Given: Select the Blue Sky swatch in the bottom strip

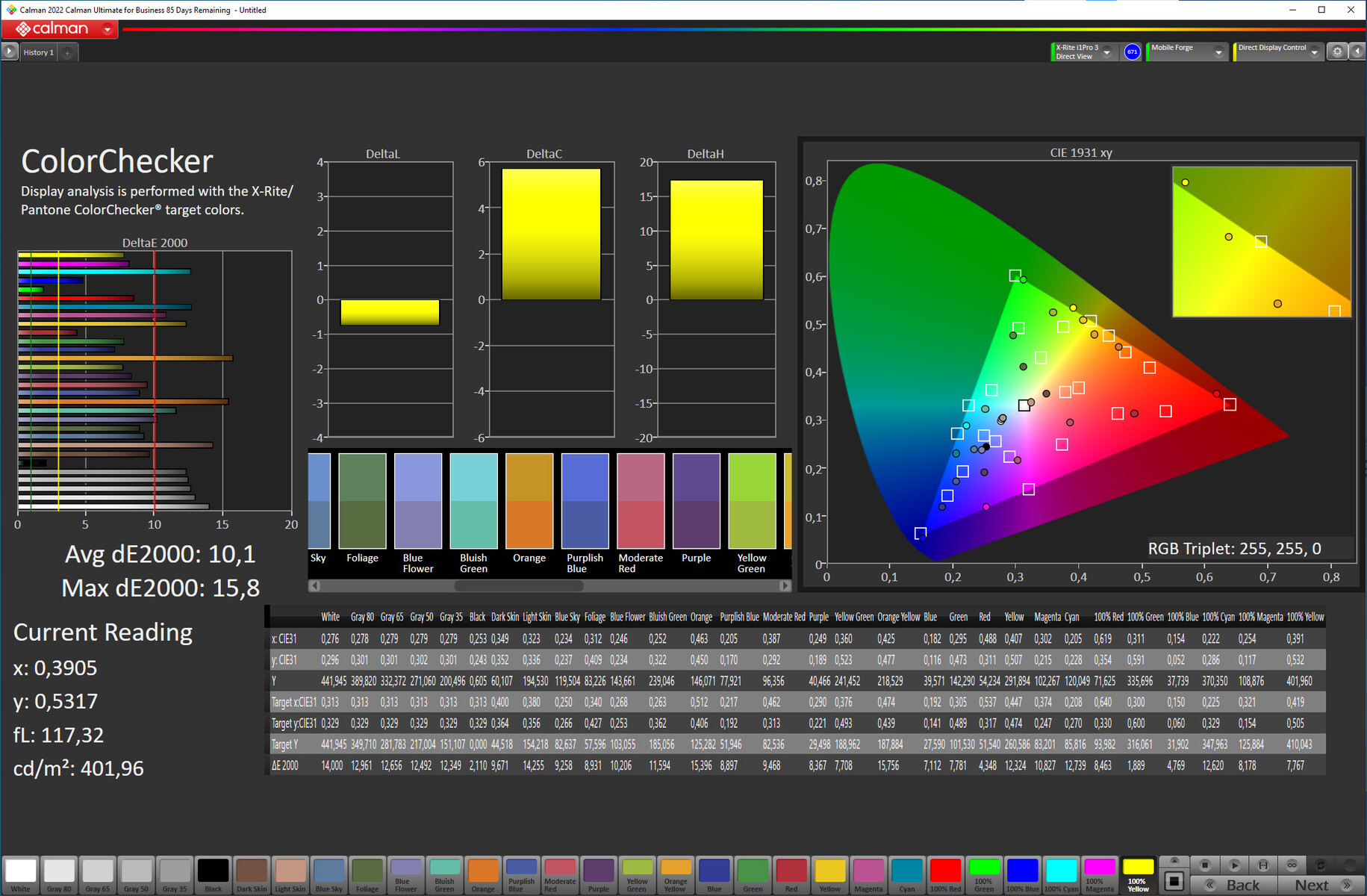Looking at the screenshot, I should [x=328, y=875].
